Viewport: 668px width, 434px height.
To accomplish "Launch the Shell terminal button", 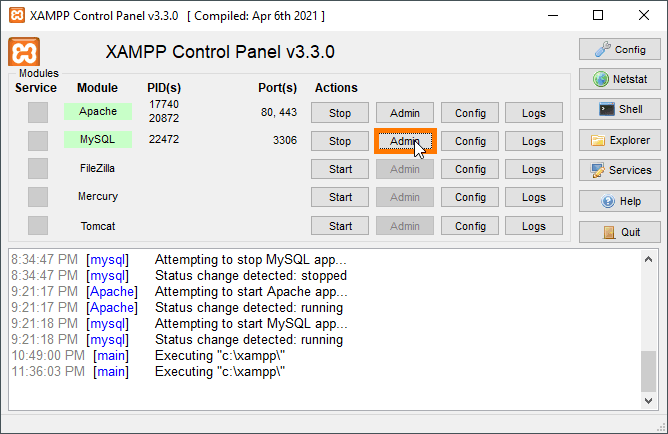I will (x=619, y=109).
